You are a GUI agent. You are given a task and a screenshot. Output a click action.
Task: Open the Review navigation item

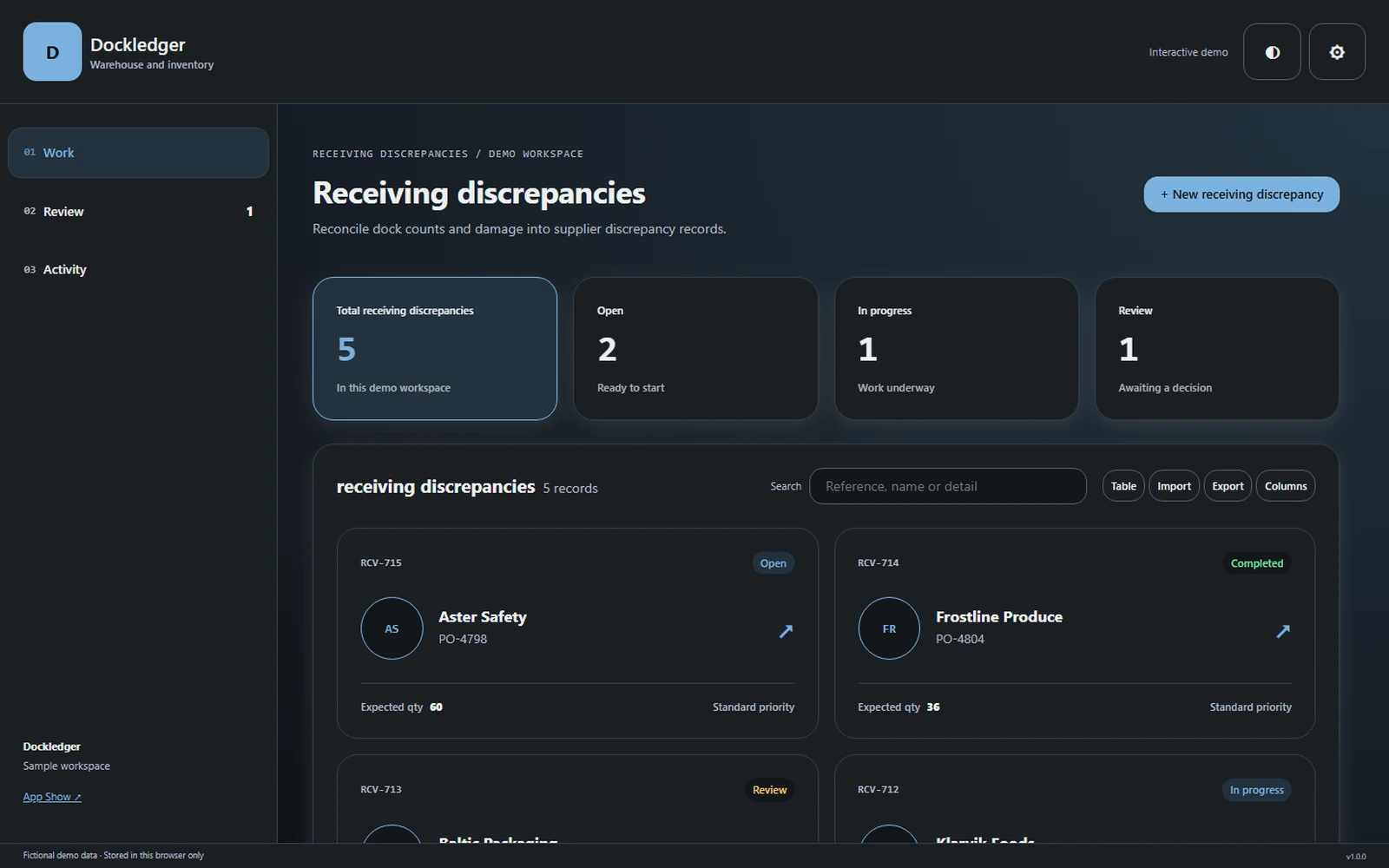[138, 212]
